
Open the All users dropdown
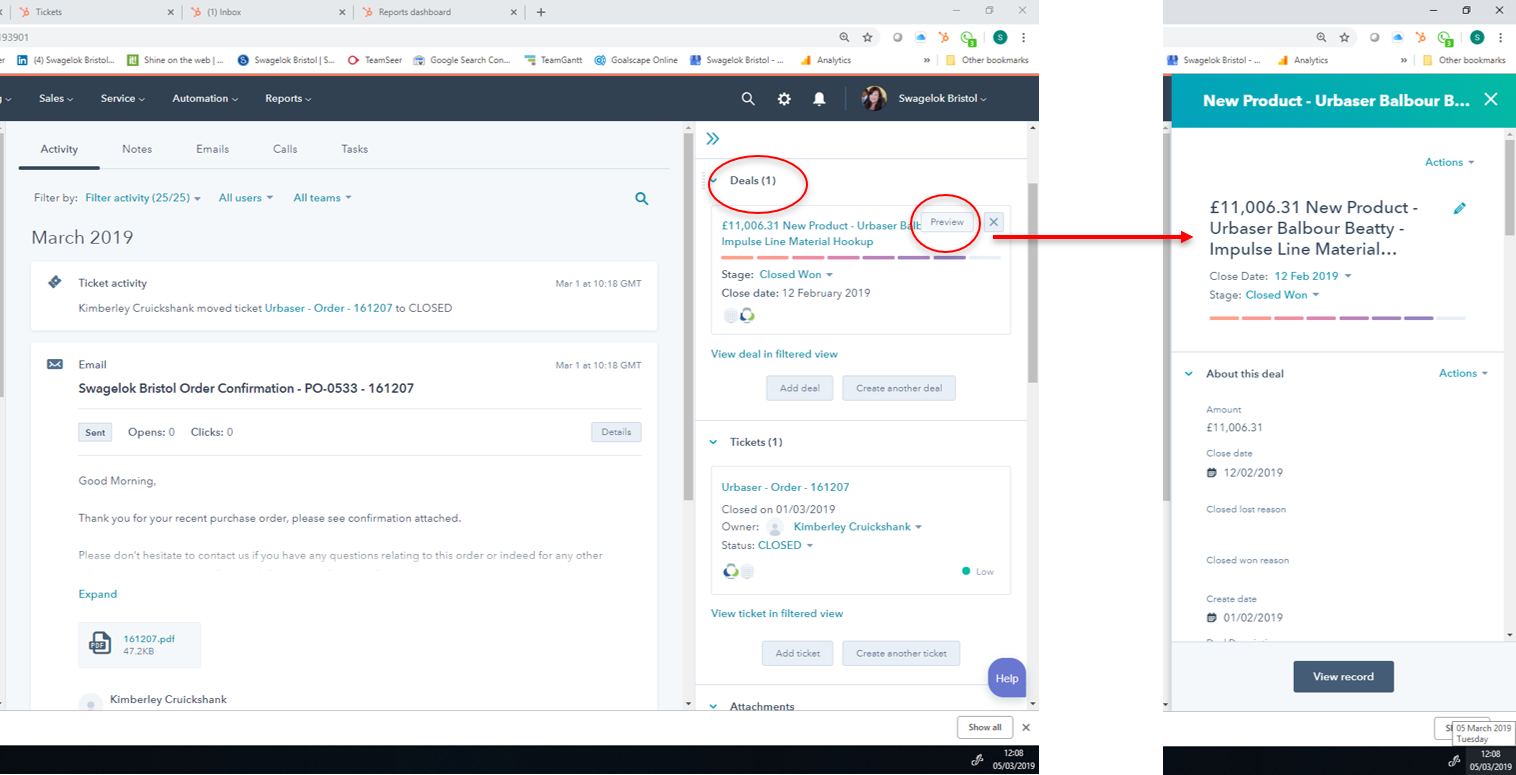246,198
